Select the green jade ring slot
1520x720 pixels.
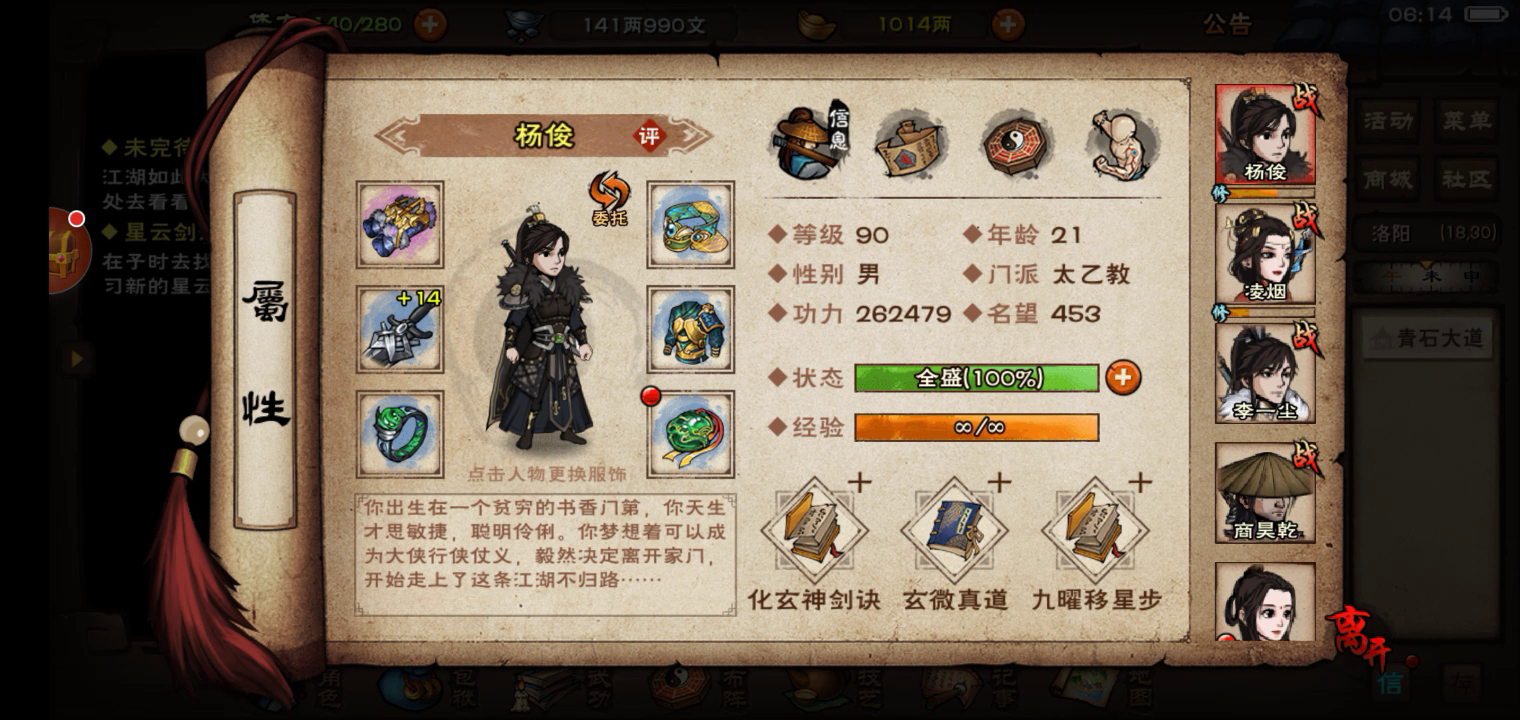click(x=400, y=434)
